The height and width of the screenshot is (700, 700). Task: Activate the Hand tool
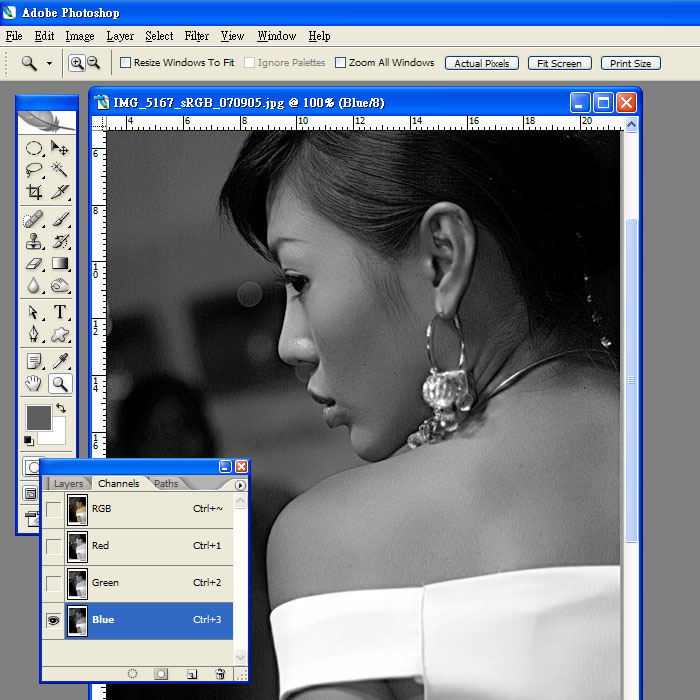34,383
